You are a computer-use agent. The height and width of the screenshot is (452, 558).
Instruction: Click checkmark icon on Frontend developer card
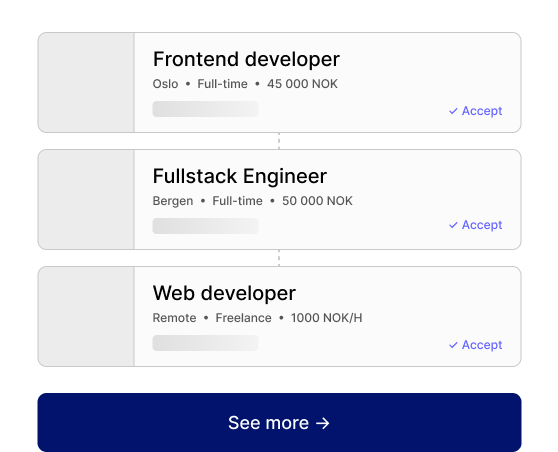pos(453,111)
